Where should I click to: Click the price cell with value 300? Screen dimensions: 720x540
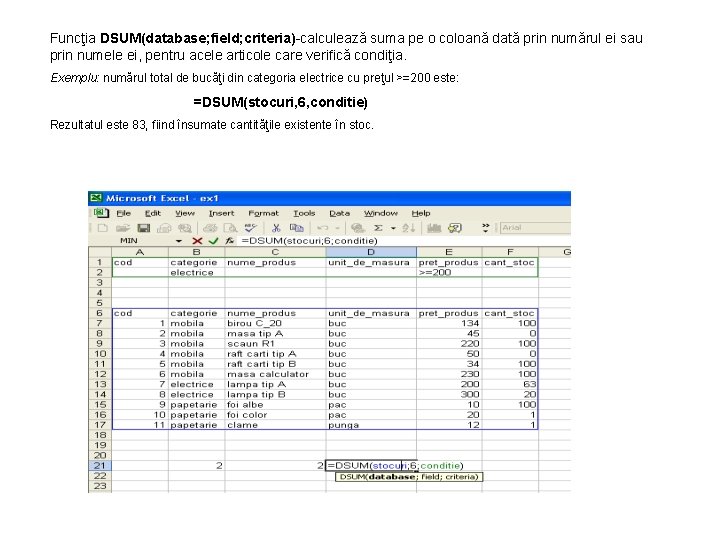(449, 394)
